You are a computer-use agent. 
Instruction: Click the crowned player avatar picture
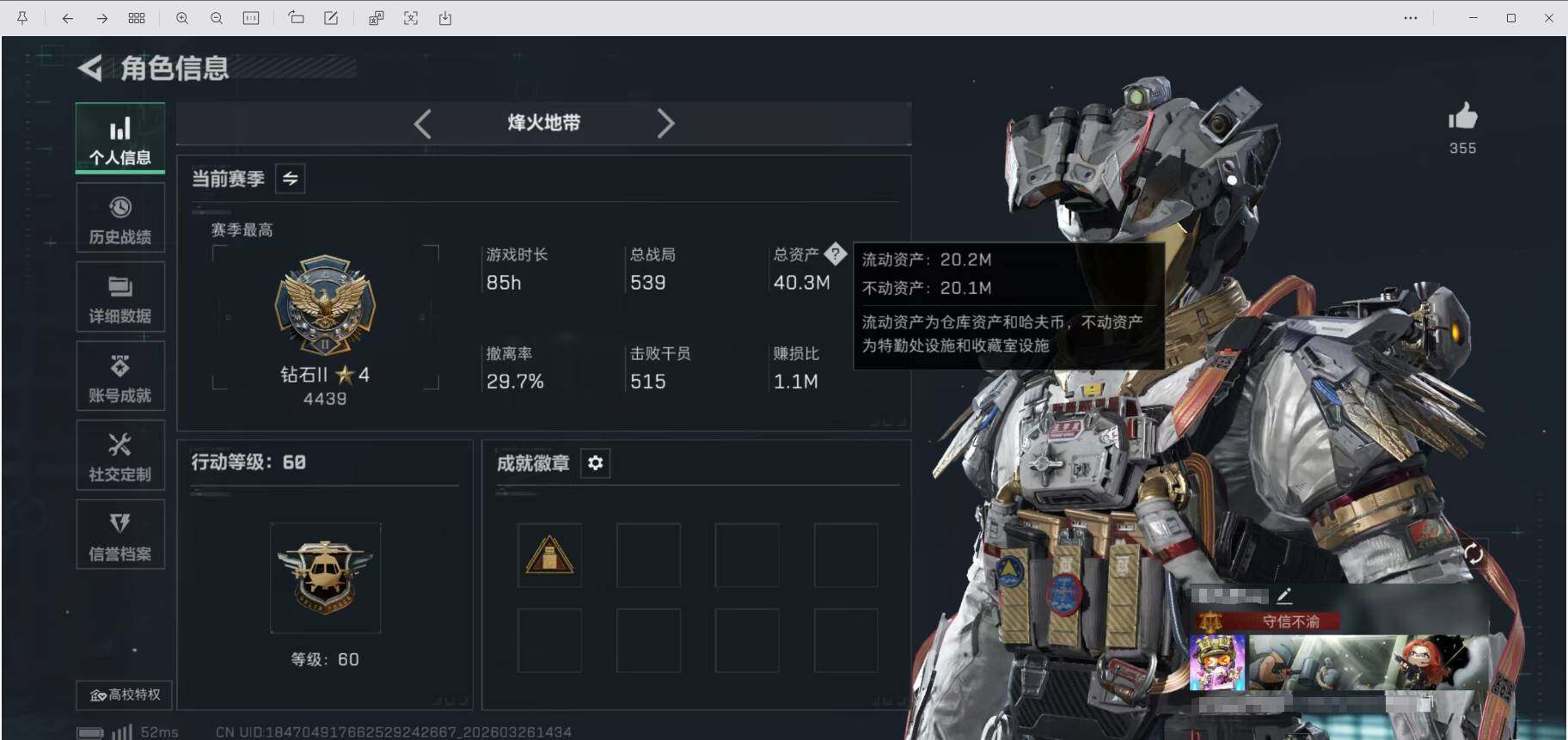(x=1217, y=663)
